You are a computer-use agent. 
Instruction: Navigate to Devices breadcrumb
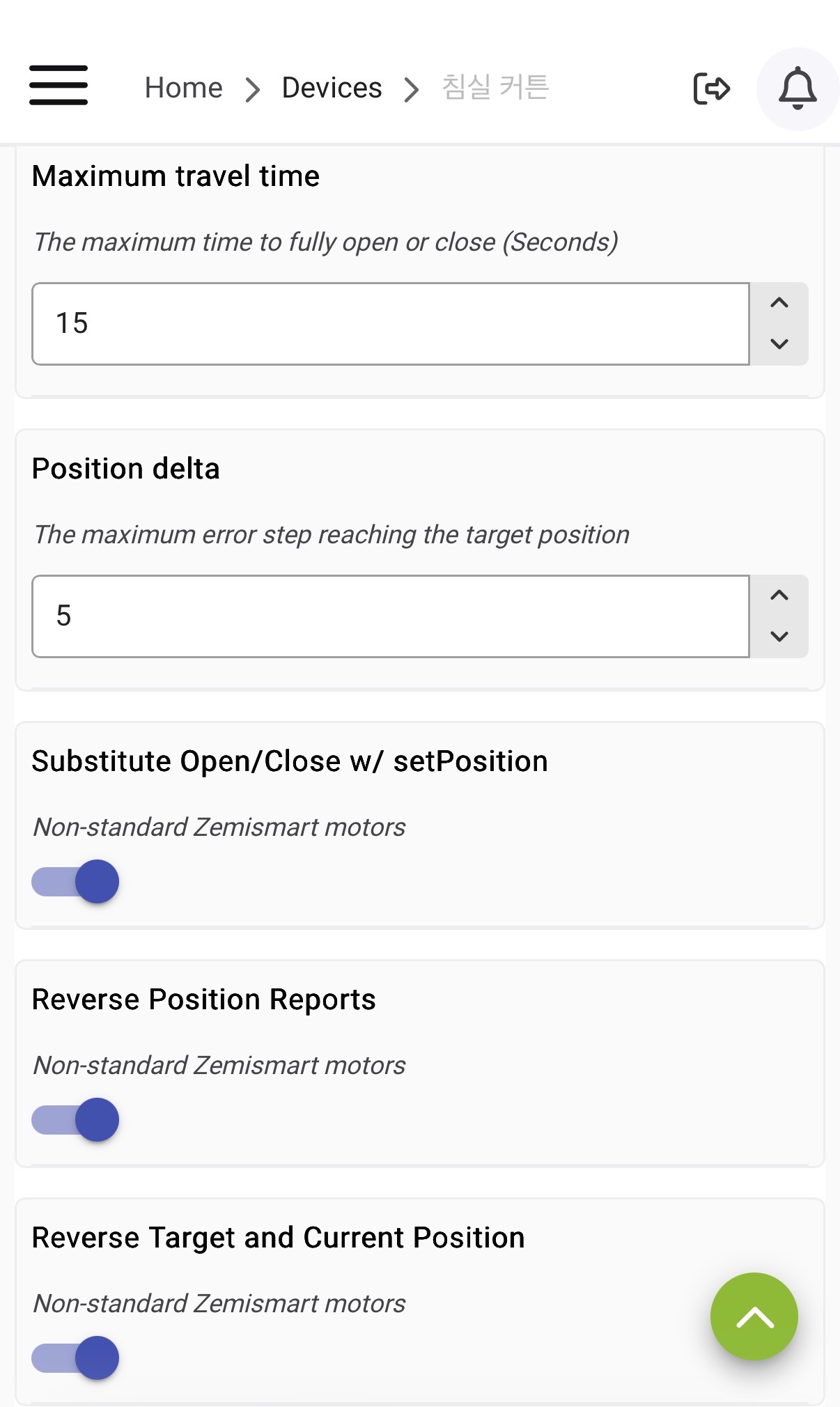(x=332, y=88)
